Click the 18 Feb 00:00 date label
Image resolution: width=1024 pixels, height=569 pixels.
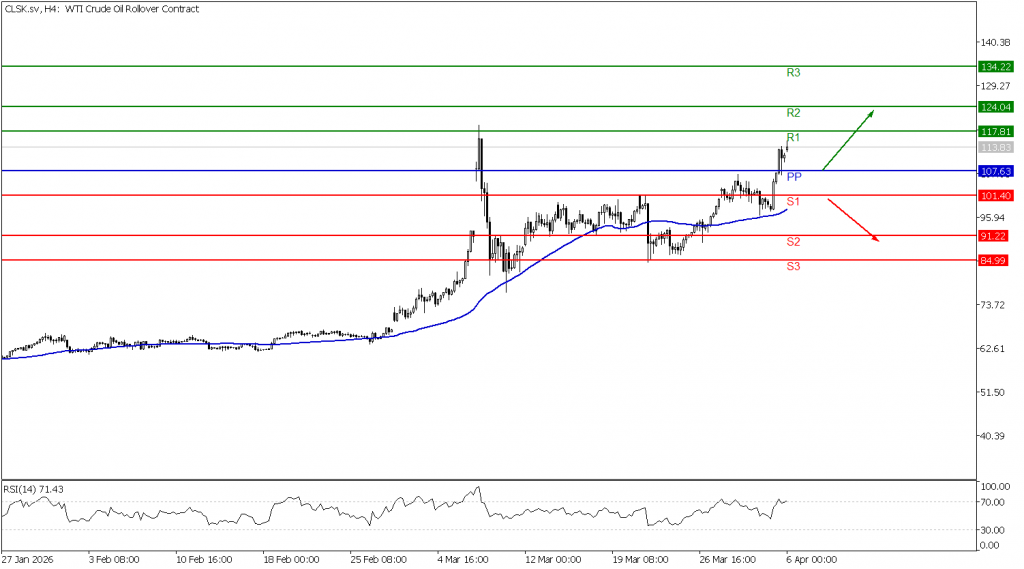pyautogui.click(x=291, y=560)
